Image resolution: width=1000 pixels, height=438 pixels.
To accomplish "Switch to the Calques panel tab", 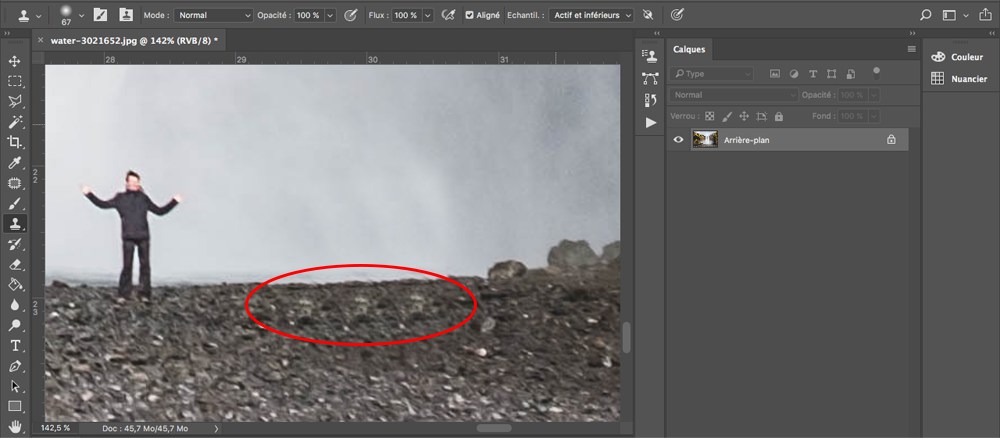I will (x=689, y=49).
